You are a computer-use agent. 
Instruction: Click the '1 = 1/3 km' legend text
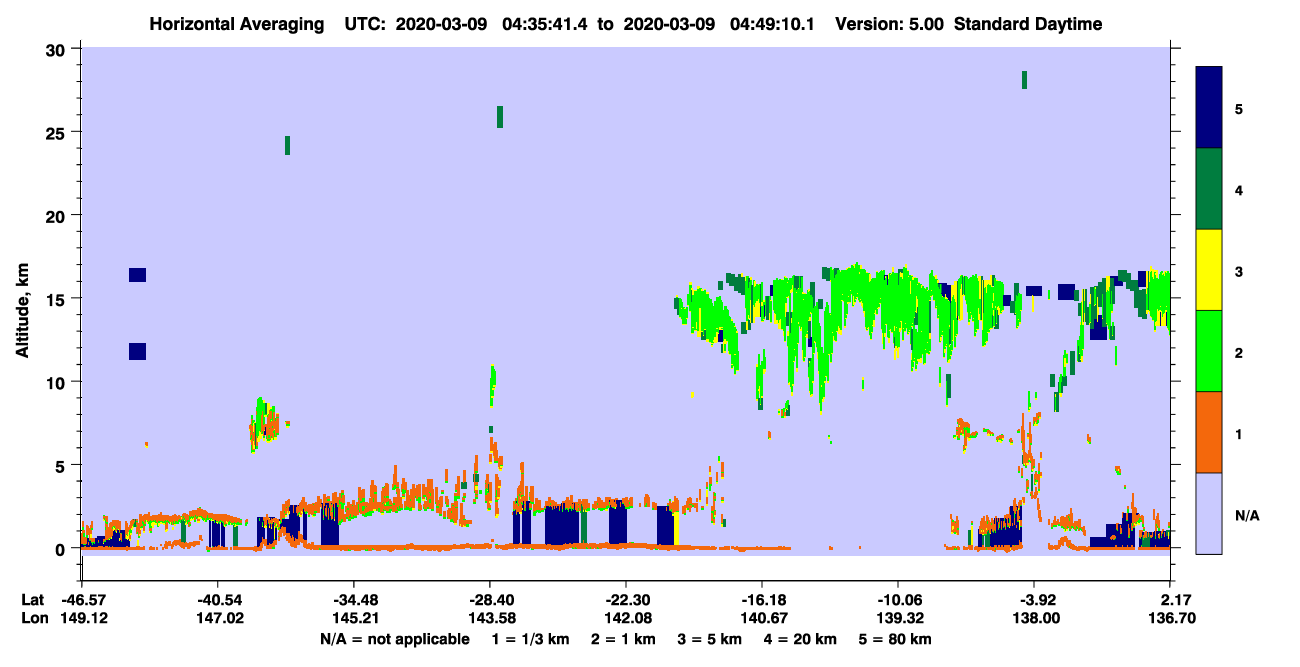tap(530, 639)
